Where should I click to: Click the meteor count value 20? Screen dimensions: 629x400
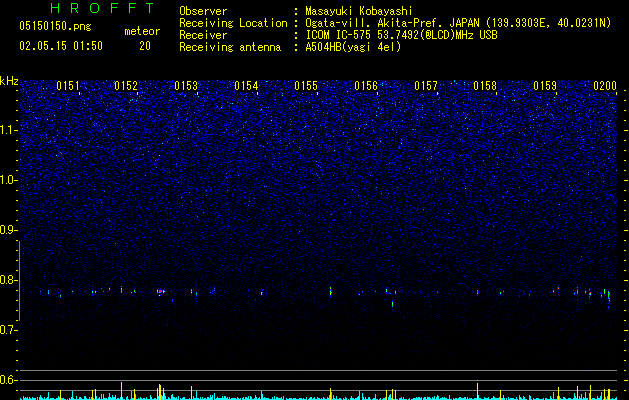145,46
